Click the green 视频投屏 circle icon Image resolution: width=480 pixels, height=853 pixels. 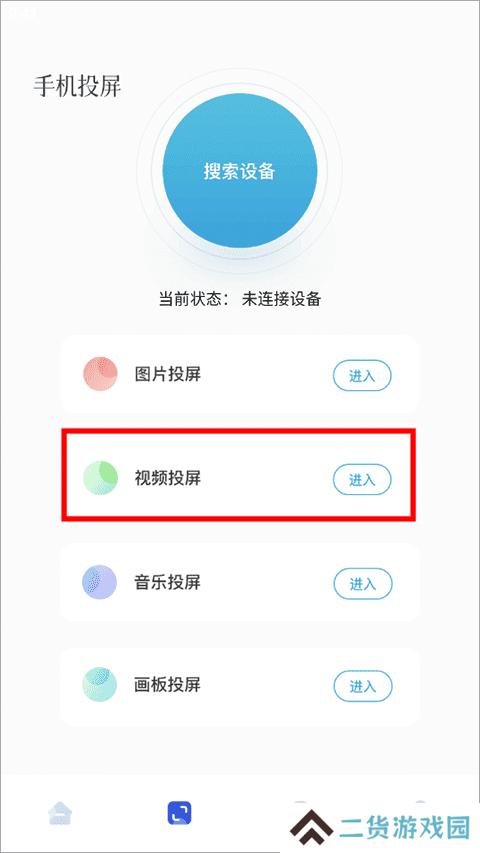tap(101, 478)
